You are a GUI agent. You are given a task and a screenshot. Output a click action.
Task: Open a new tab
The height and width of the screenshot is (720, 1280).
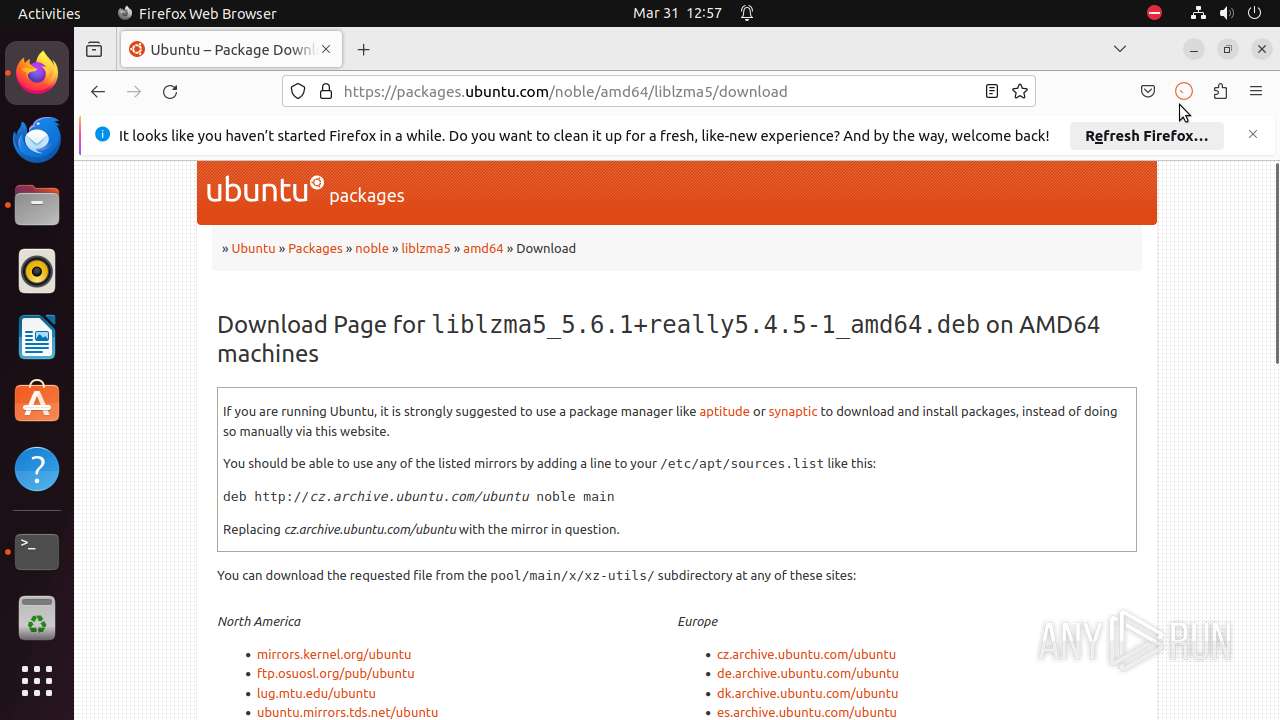tap(363, 49)
